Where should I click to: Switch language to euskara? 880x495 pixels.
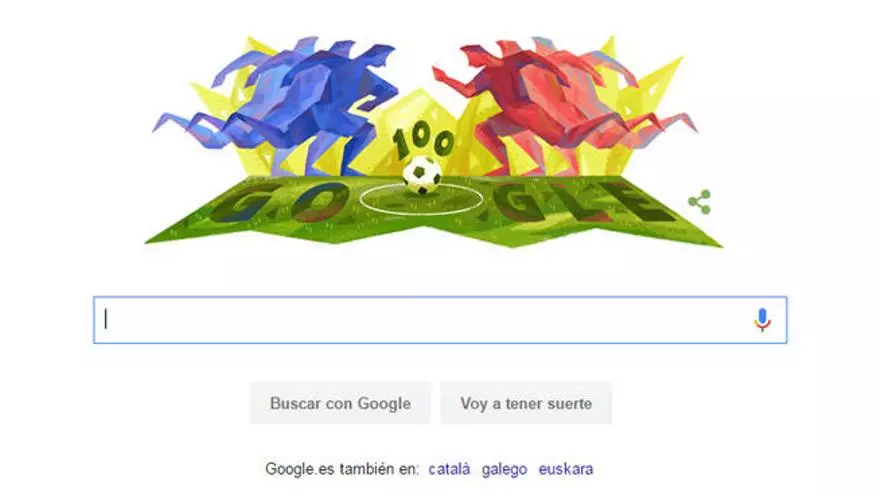coord(566,469)
